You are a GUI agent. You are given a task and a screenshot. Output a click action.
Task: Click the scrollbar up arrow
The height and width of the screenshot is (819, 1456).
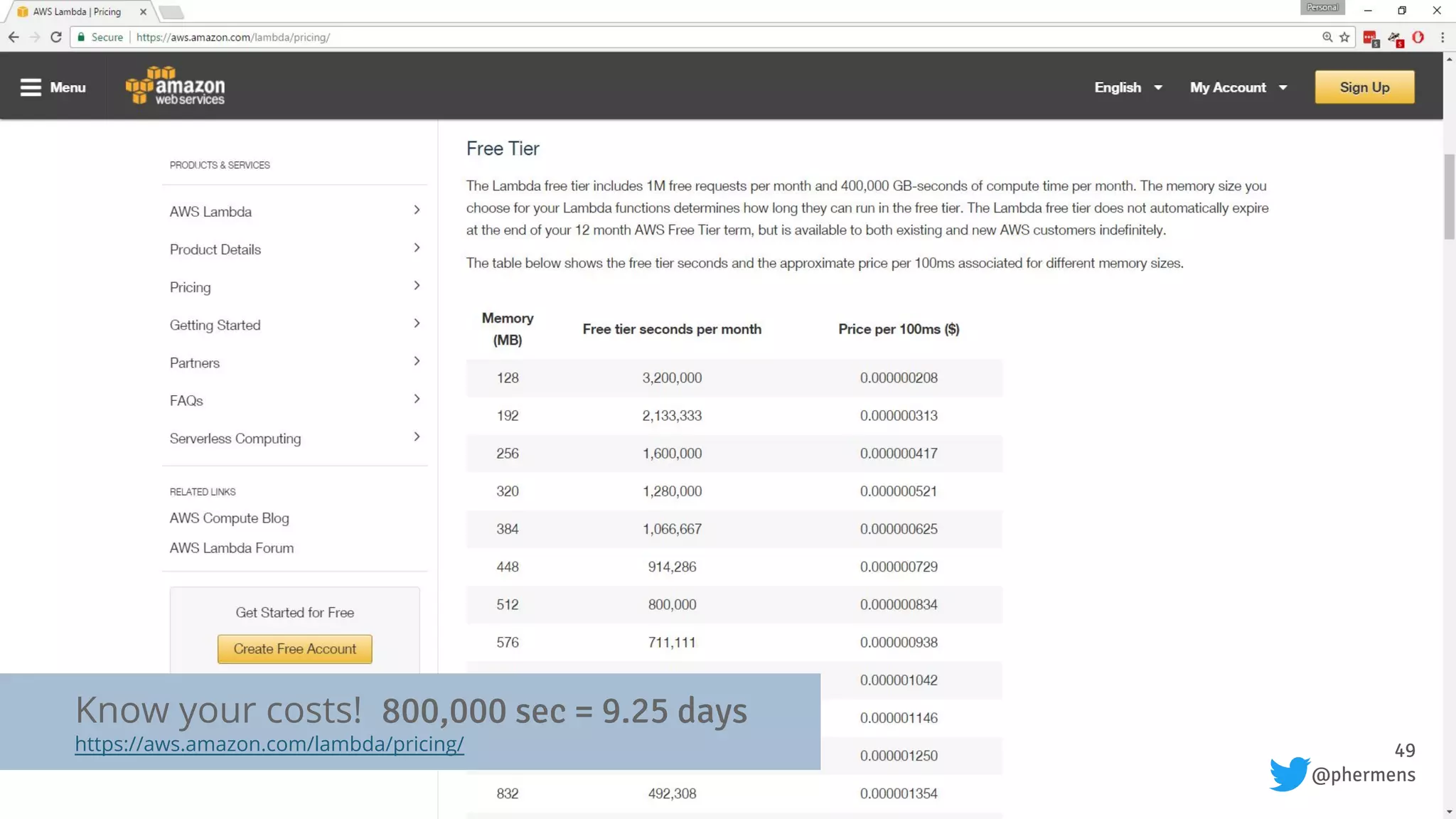(x=1449, y=59)
